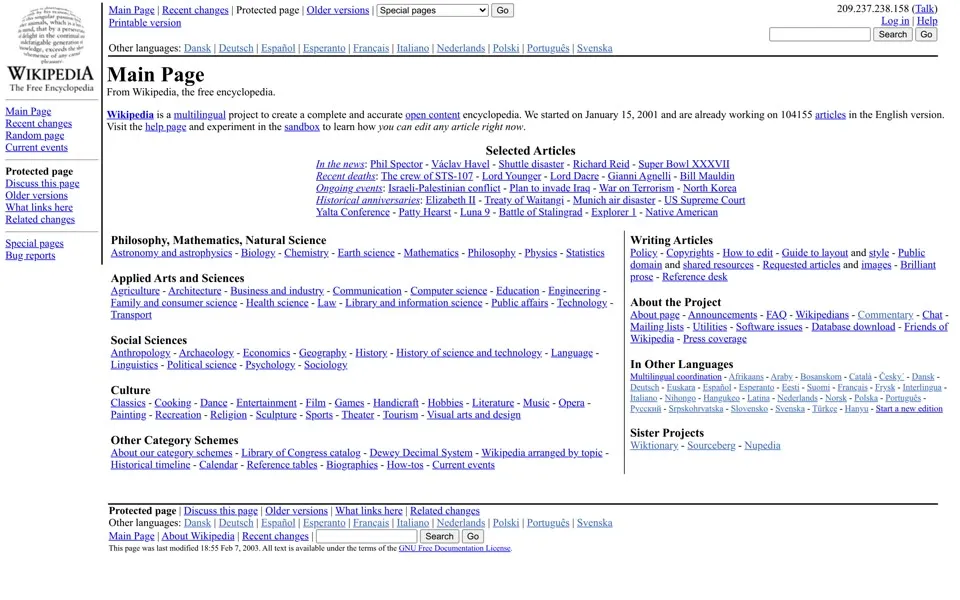Open the Talk link beside the IP address
This screenshot has width=960, height=600.
(x=924, y=9)
